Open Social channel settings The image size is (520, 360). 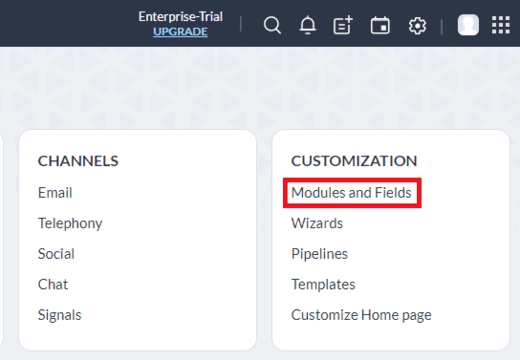56,254
